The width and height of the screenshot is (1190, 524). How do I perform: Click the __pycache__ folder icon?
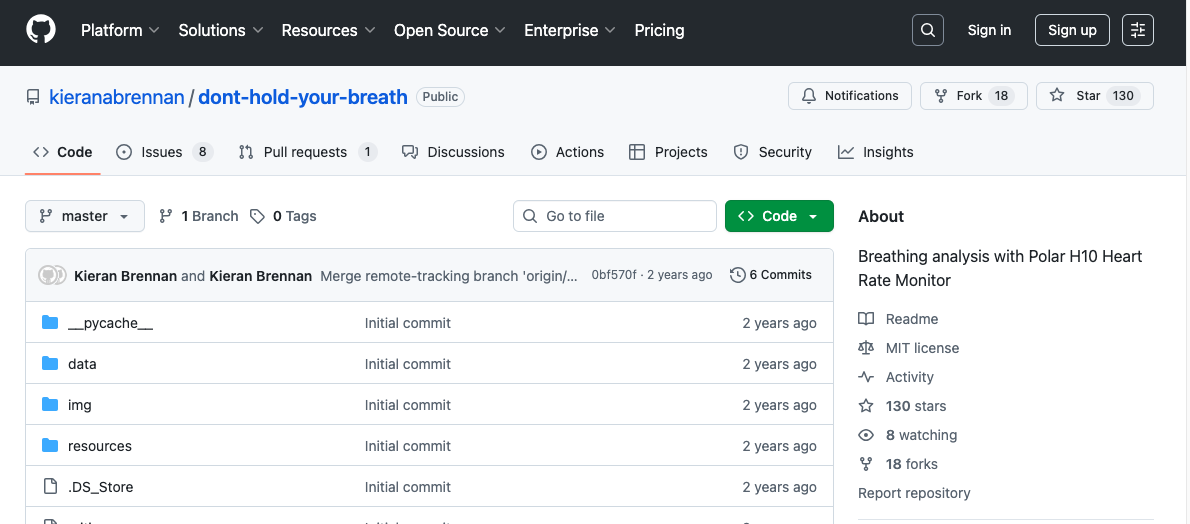[50, 323]
